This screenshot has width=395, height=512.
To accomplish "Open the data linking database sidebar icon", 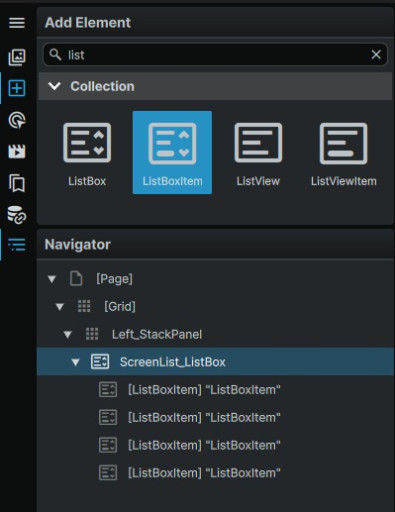I will [17, 215].
